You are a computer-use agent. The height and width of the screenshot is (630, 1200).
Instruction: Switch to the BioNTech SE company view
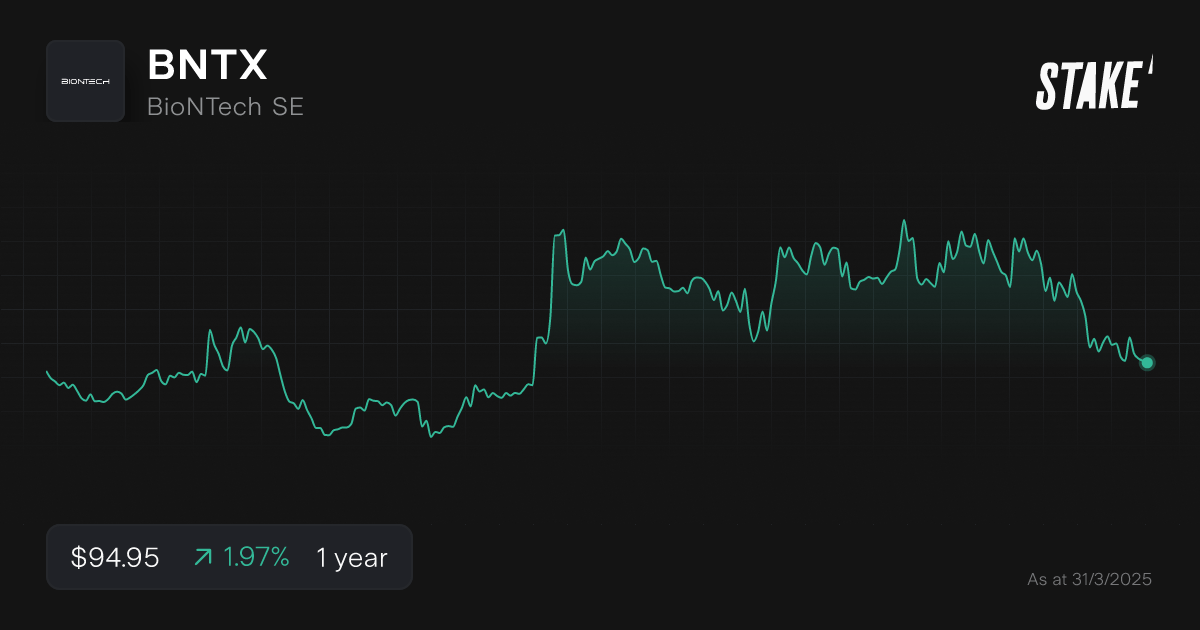[x=225, y=107]
